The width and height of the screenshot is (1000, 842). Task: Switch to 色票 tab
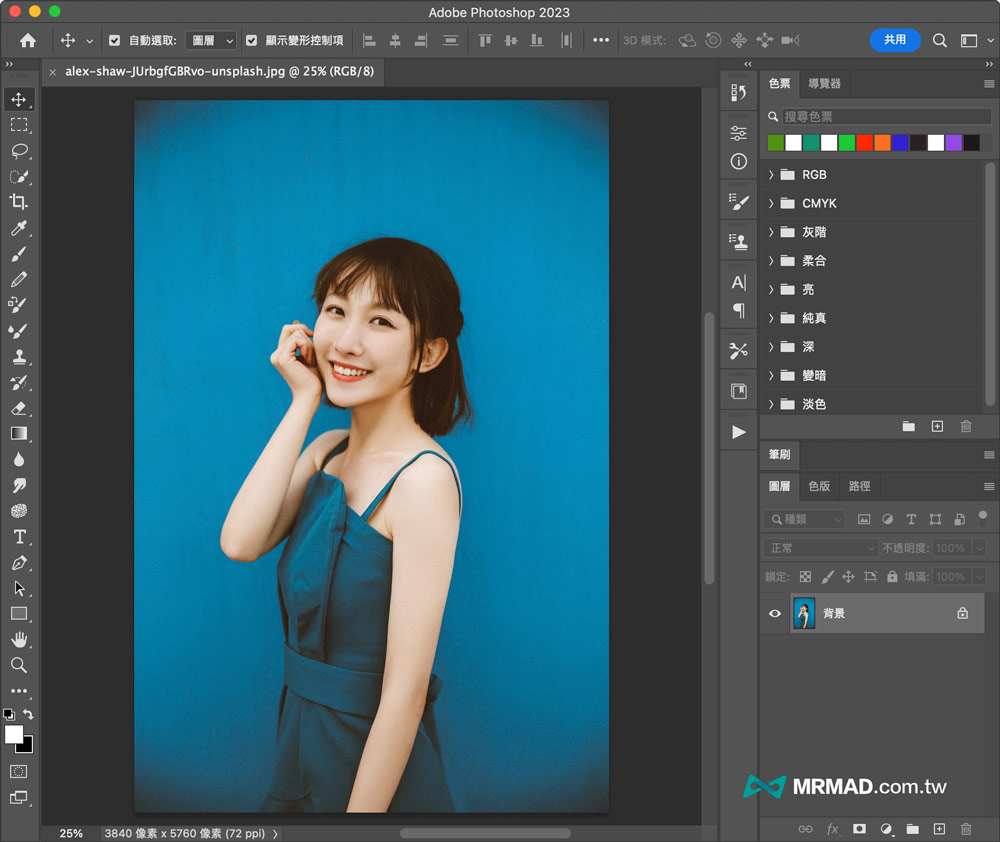779,84
